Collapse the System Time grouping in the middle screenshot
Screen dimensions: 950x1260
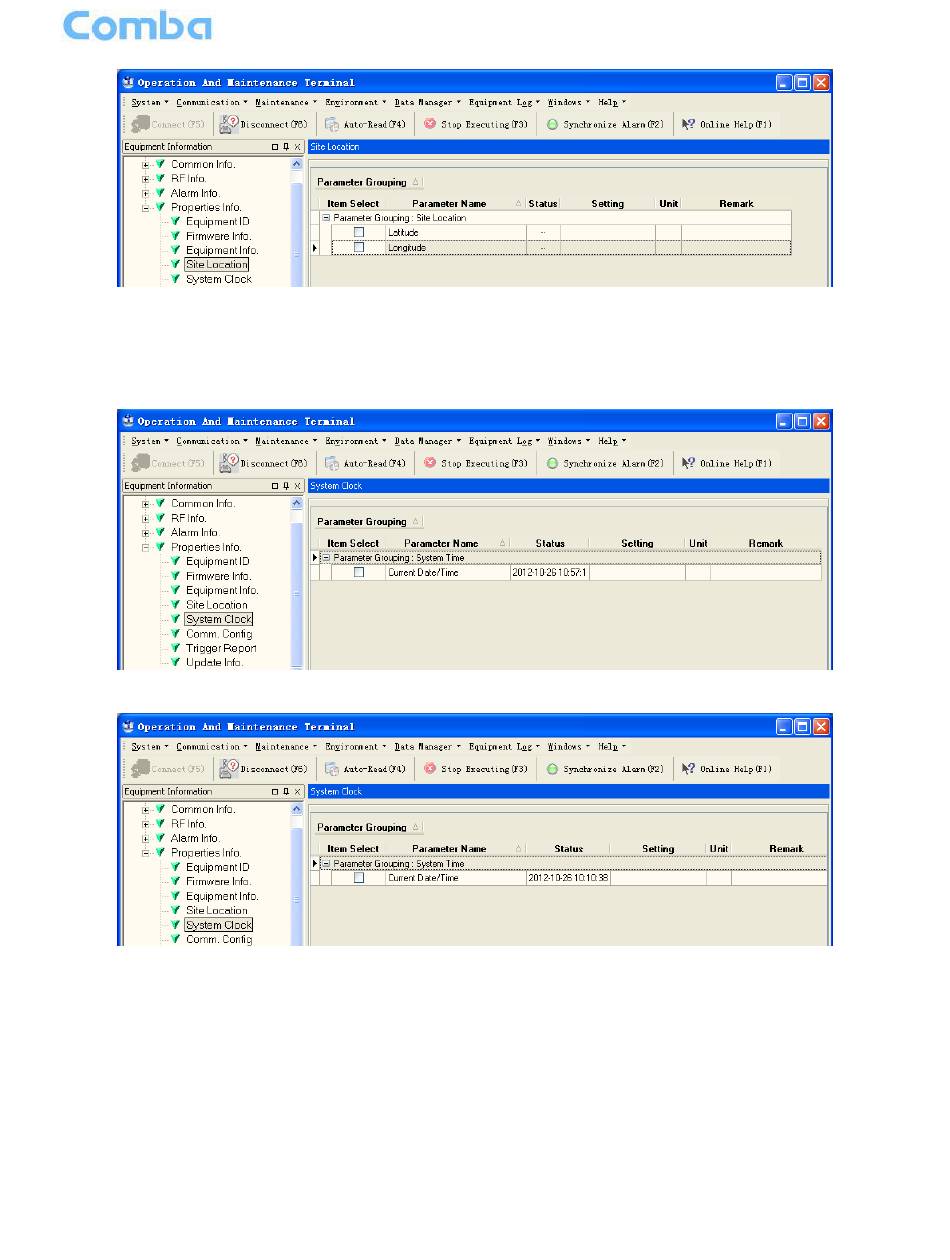point(326,558)
